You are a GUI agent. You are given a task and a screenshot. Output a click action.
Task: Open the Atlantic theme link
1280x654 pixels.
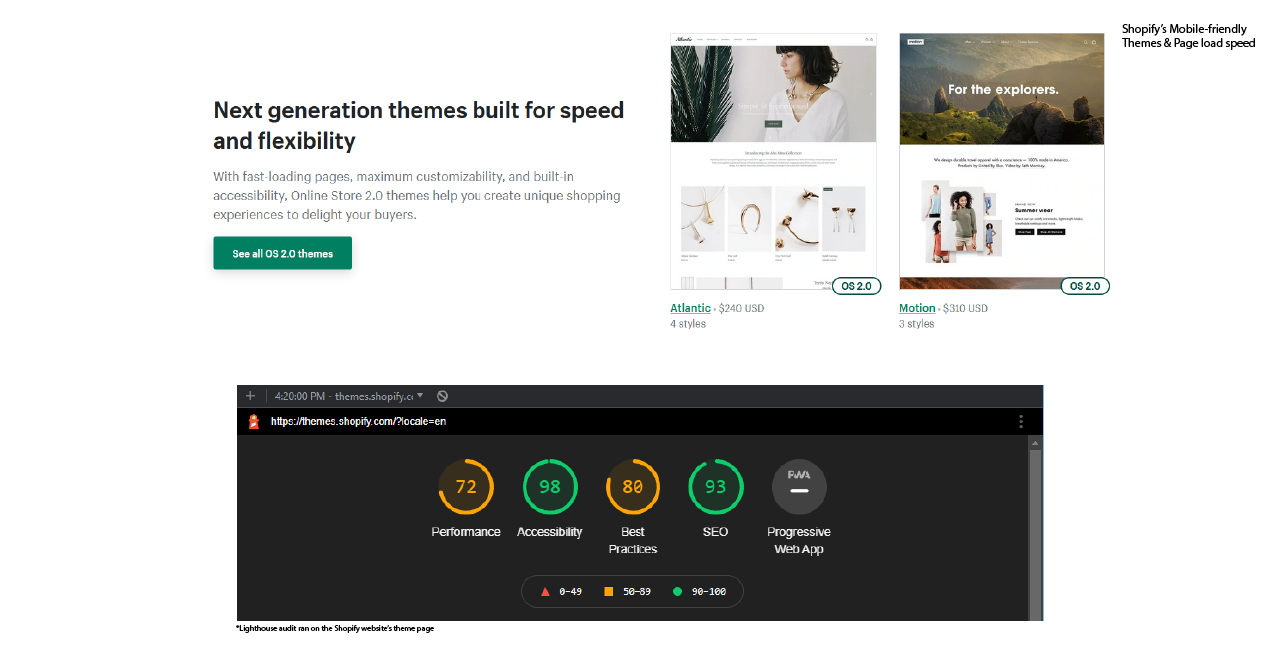coord(690,308)
